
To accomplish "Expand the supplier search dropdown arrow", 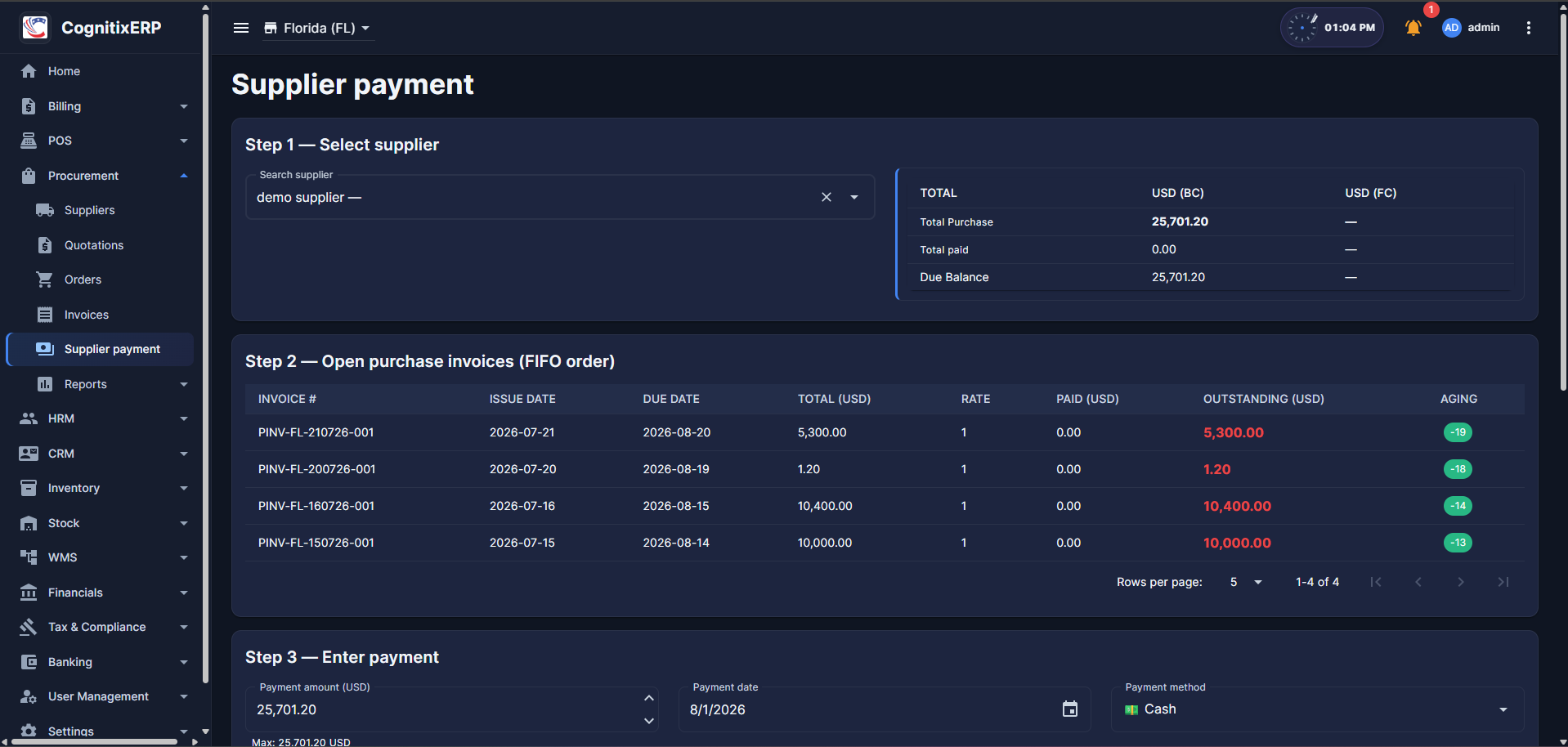I will pos(854,197).
